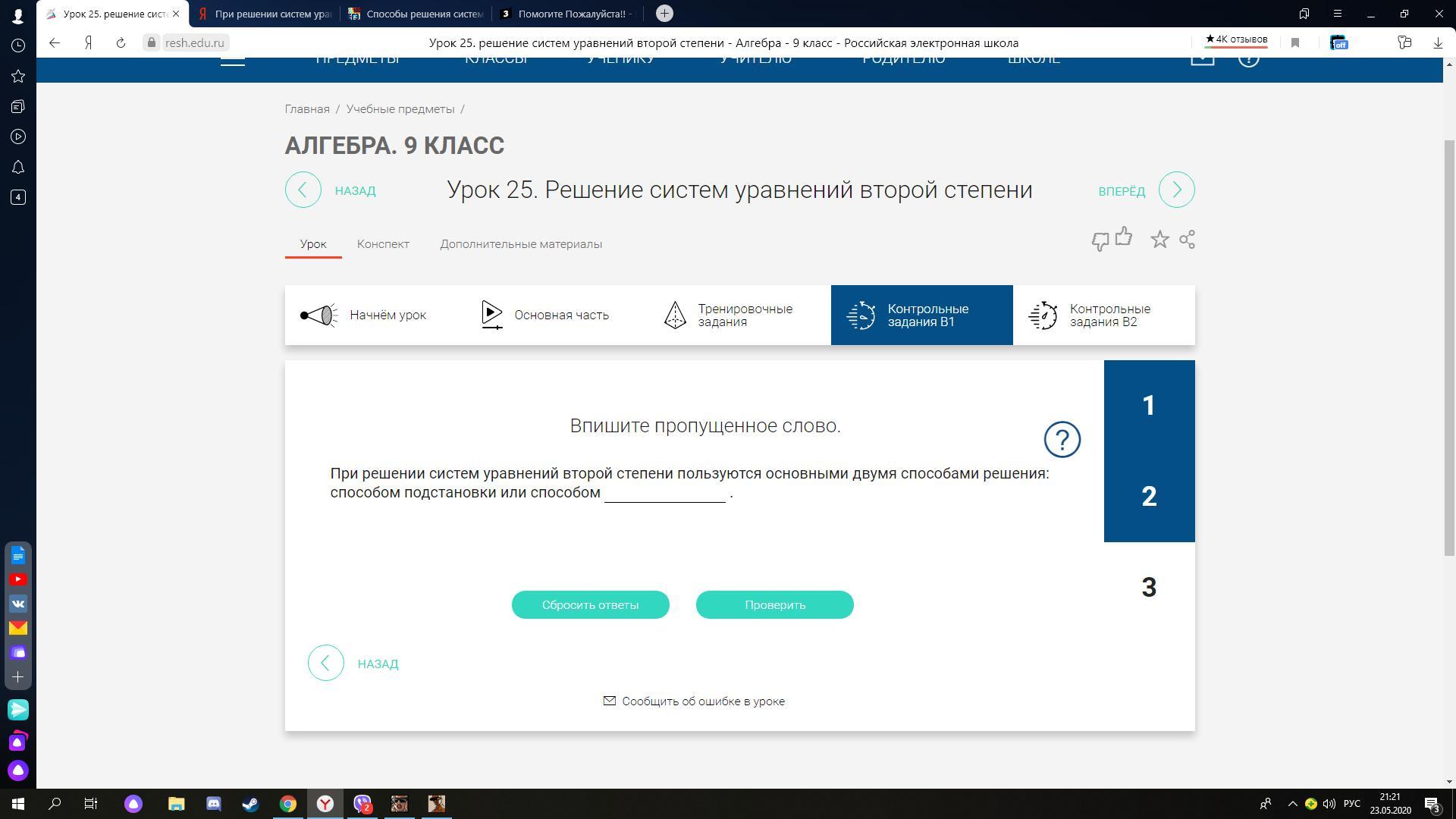Click the browser bookmark icon in address bar
The height and width of the screenshot is (819, 1456).
click(x=1295, y=43)
